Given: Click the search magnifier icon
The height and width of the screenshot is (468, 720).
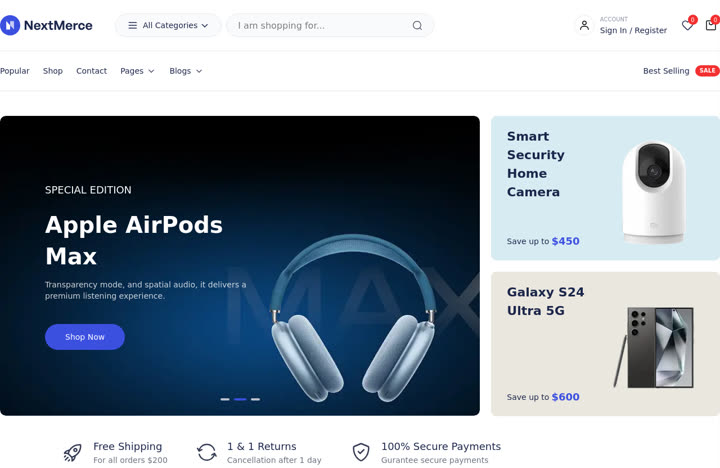Looking at the screenshot, I should click(x=417, y=25).
